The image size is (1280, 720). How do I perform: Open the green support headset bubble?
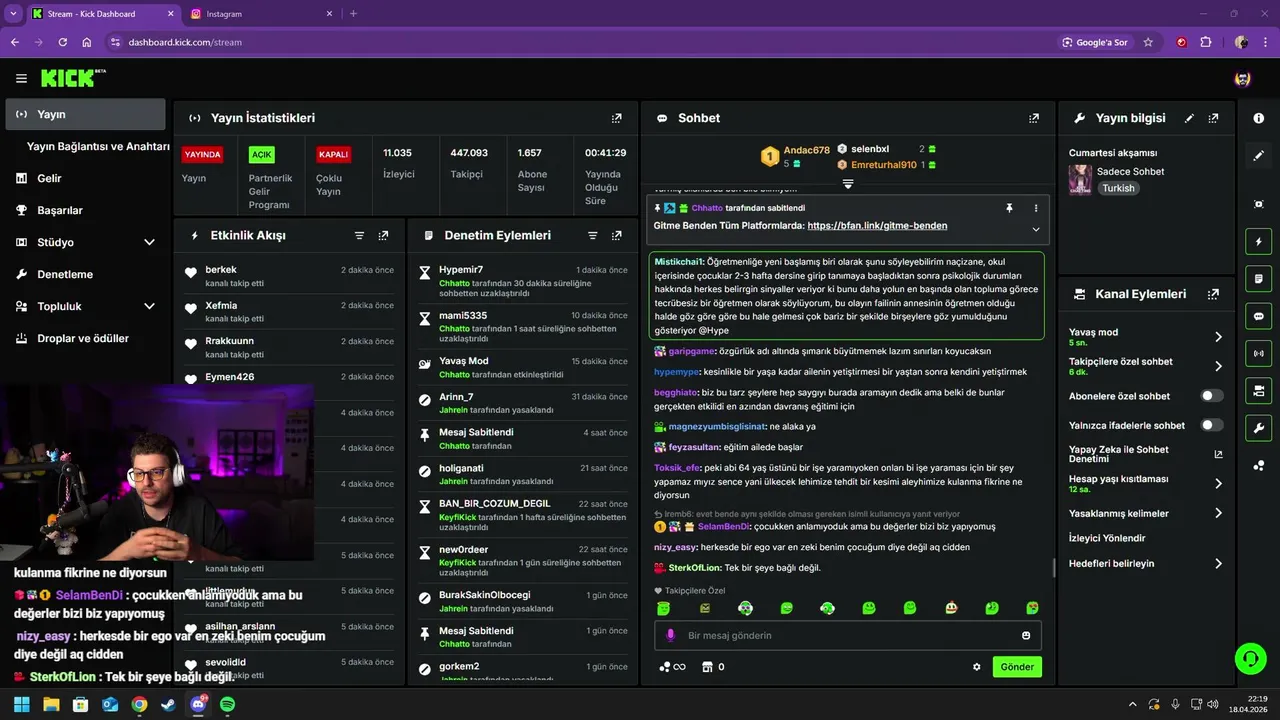(x=1250, y=658)
